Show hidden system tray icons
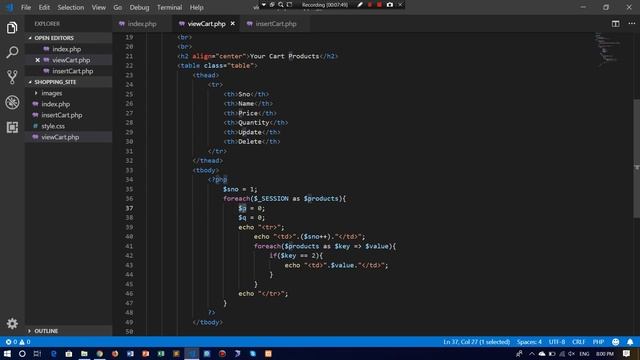This screenshot has height=360, width=640. click(x=532, y=354)
